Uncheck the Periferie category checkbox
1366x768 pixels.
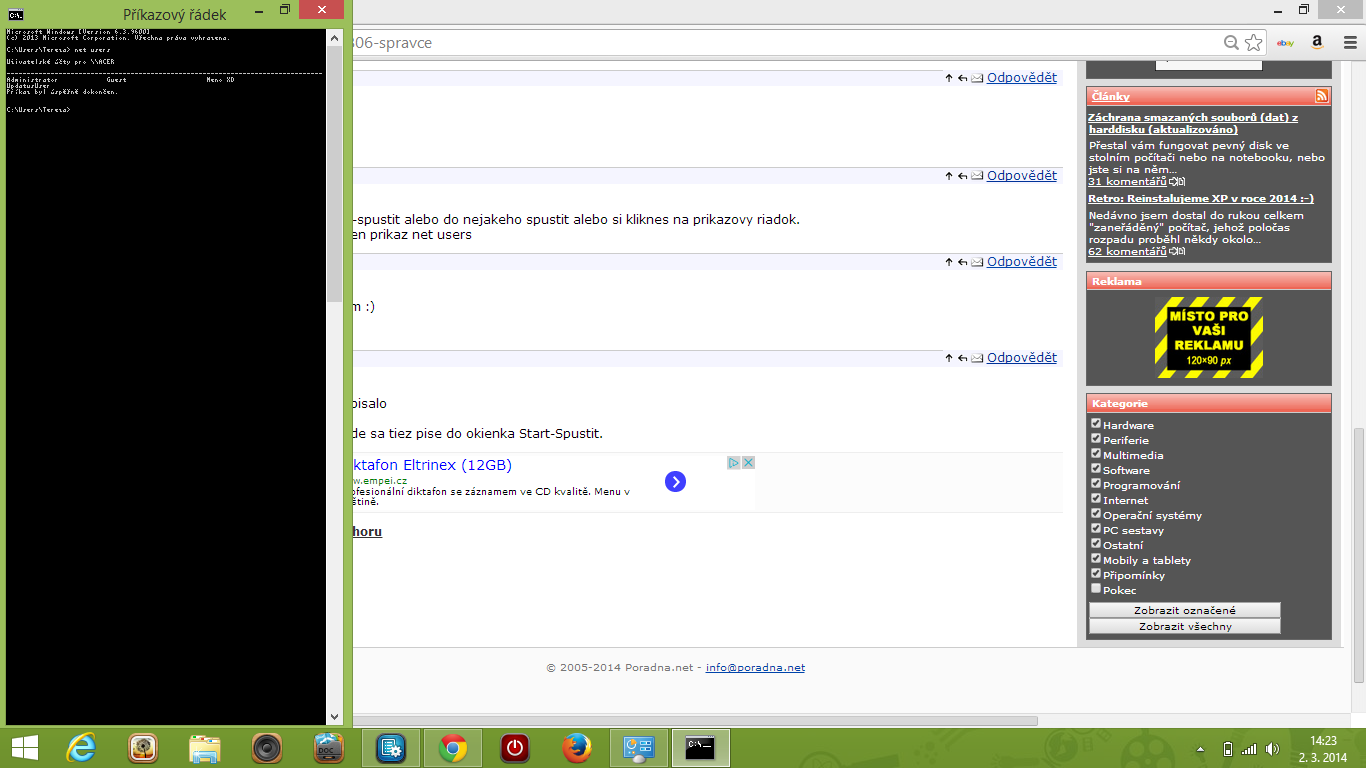[1096, 438]
